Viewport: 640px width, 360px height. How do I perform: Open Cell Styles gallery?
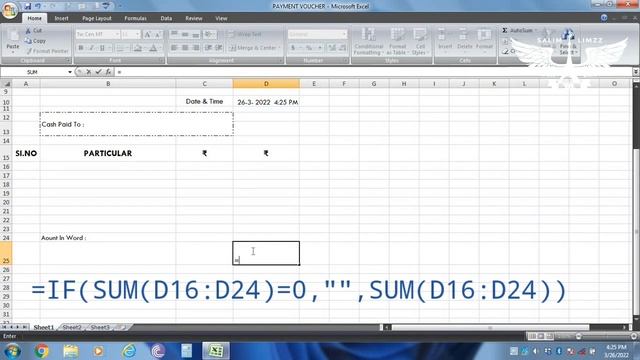tap(419, 42)
